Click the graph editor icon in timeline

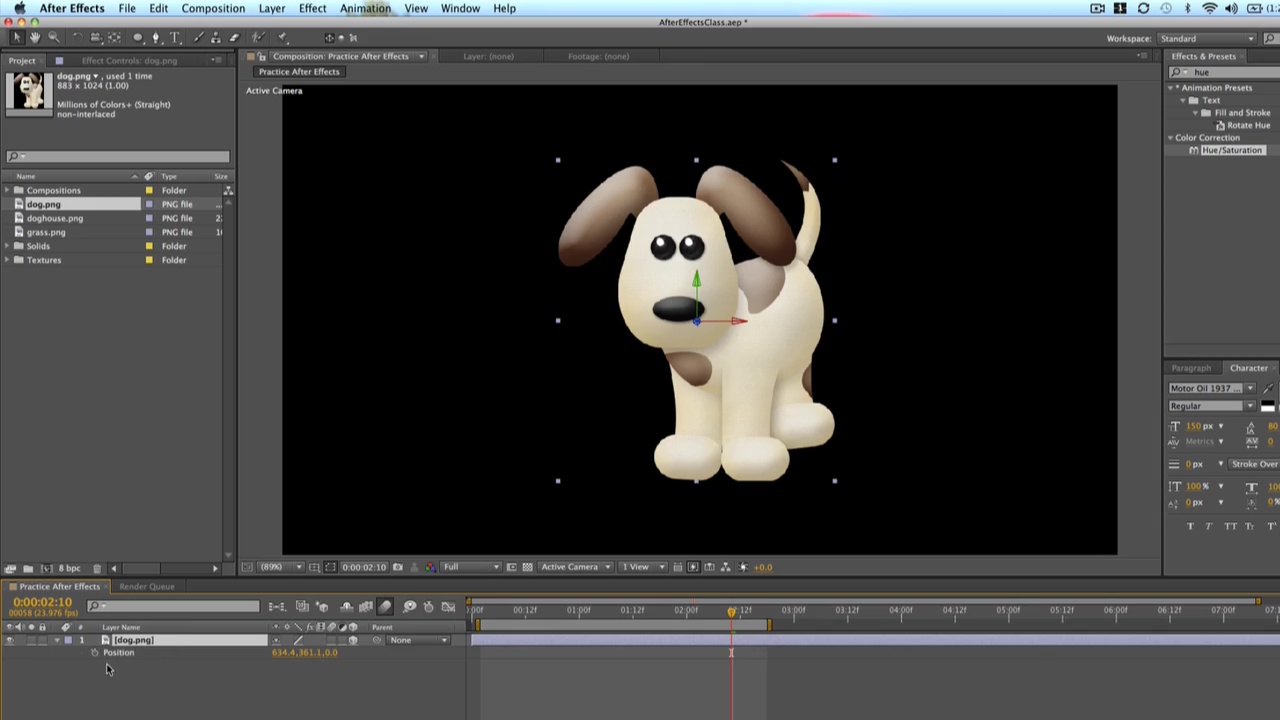[447, 606]
